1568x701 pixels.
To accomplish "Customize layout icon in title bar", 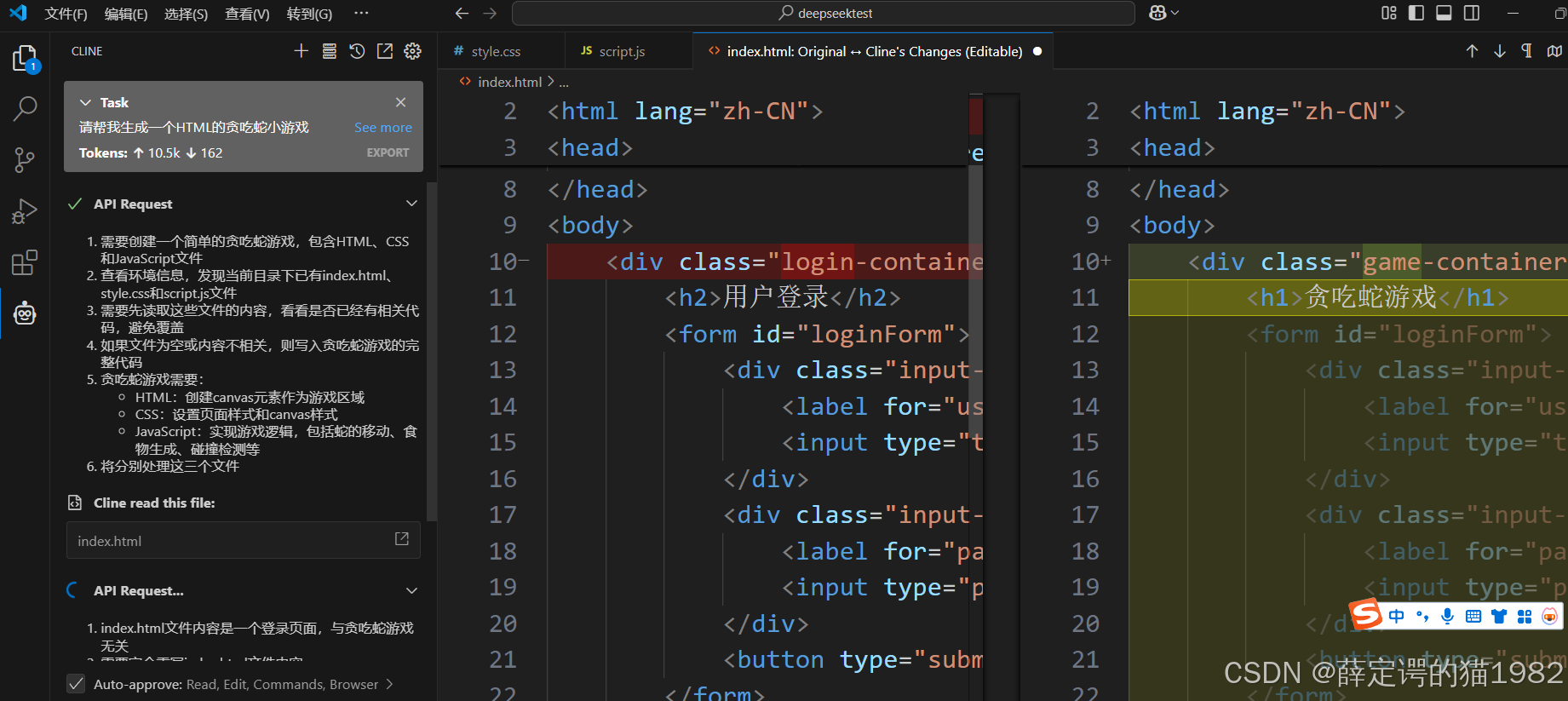I will [x=1389, y=13].
